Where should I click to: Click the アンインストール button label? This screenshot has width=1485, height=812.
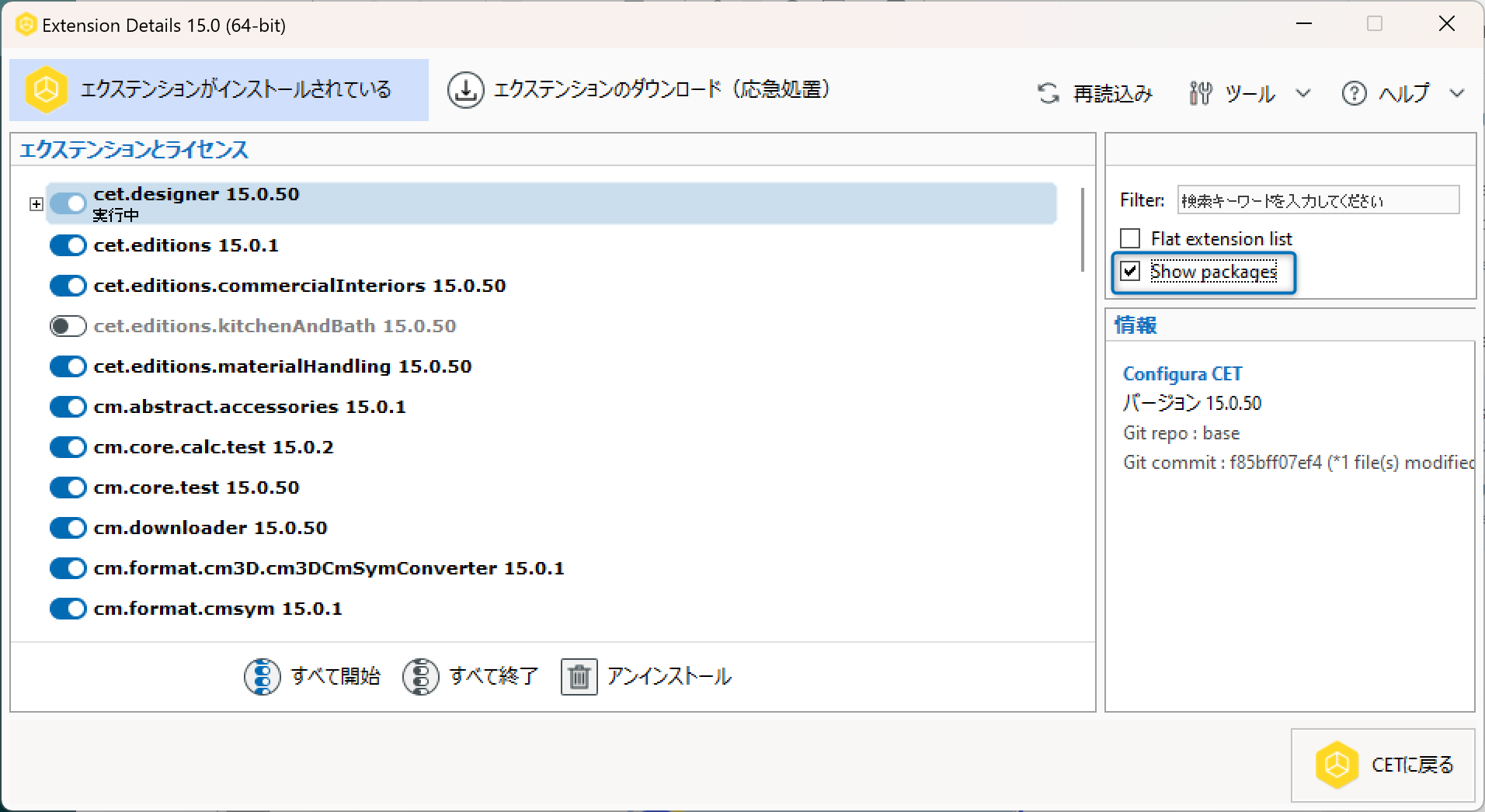tap(669, 676)
